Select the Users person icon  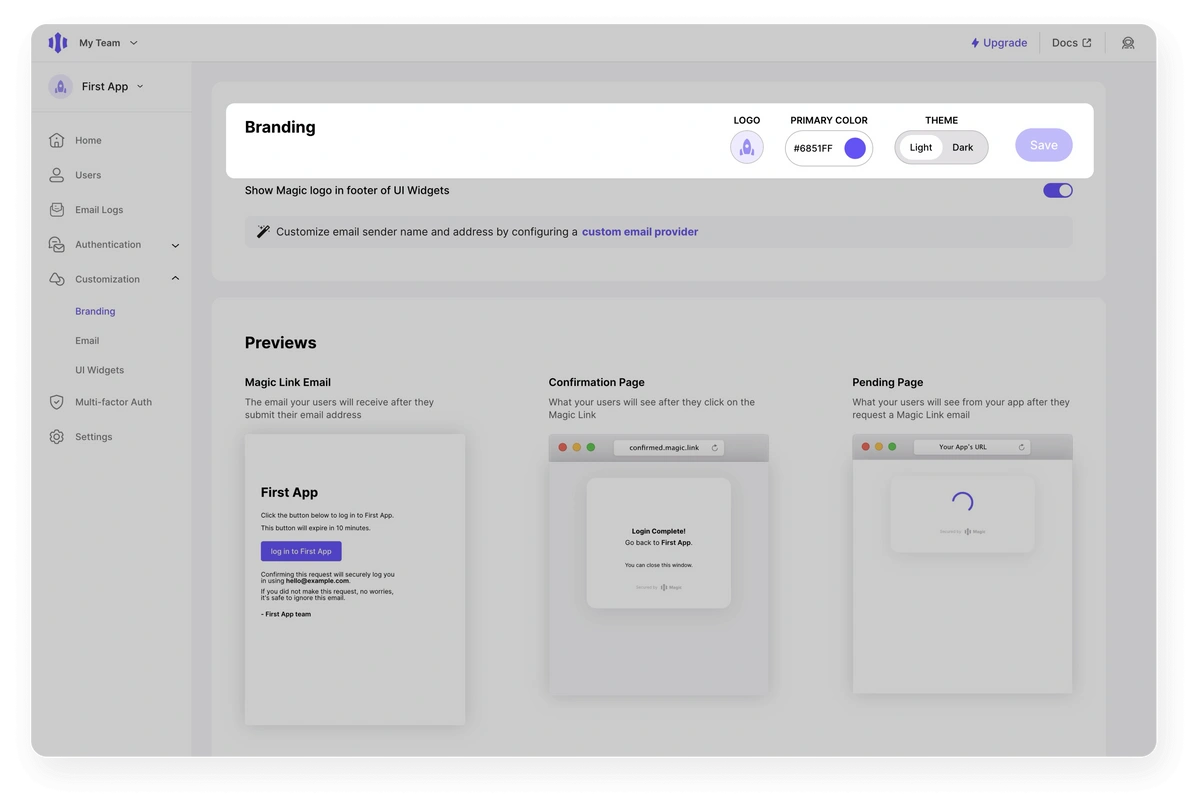pyautogui.click(x=57, y=175)
